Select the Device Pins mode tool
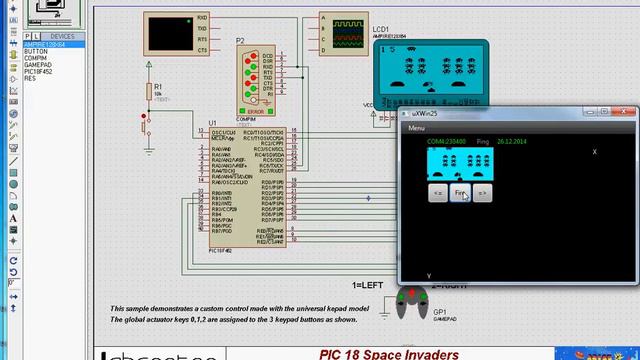Screen dimensions: 640x360 [x=13, y=79]
